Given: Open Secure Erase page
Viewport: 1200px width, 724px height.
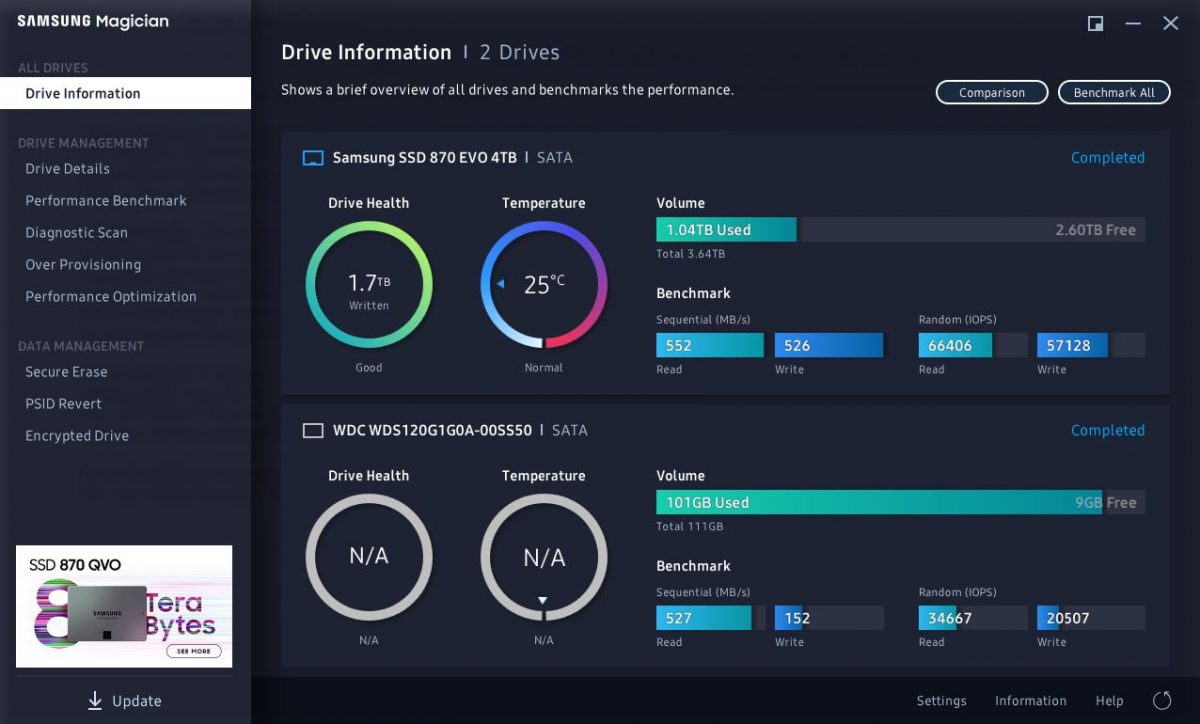Looking at the screenshot, I should pos(66,372).
